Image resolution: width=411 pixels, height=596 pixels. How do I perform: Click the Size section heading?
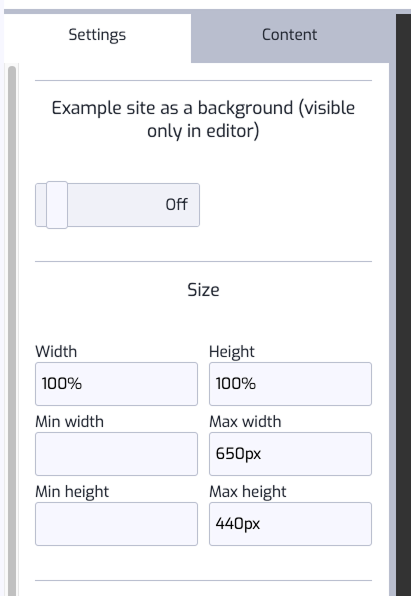203,290
